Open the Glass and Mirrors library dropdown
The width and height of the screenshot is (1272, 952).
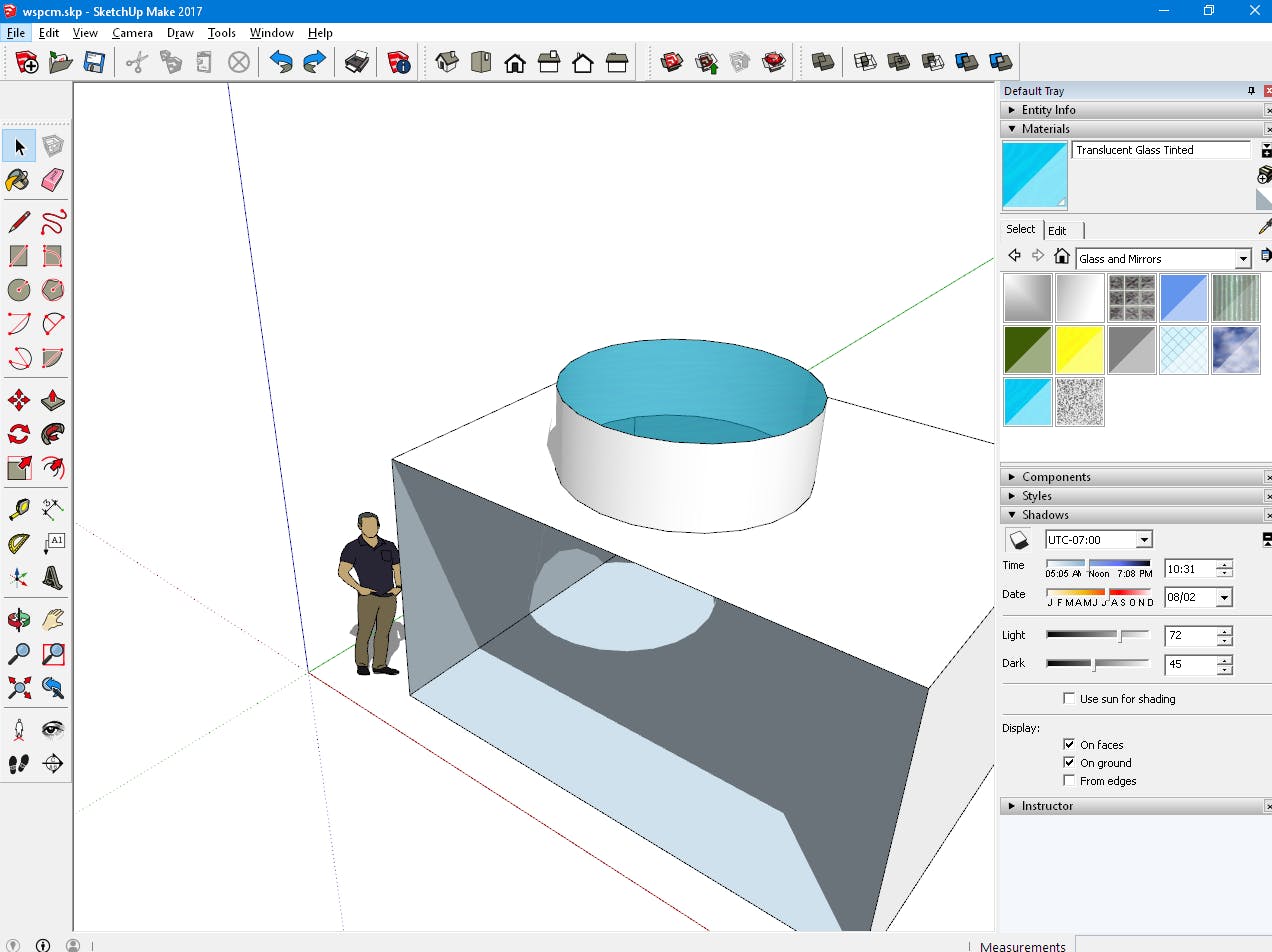[1243, 259]
